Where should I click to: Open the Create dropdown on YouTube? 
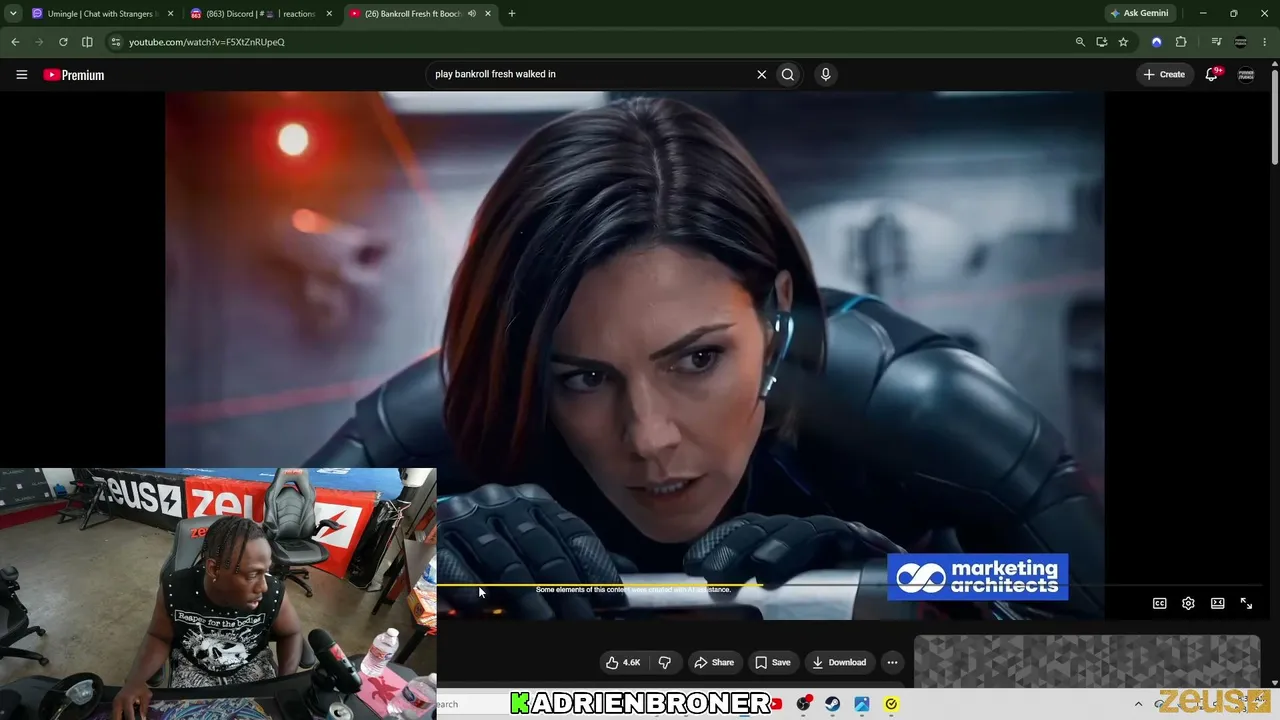(1164, 74)
